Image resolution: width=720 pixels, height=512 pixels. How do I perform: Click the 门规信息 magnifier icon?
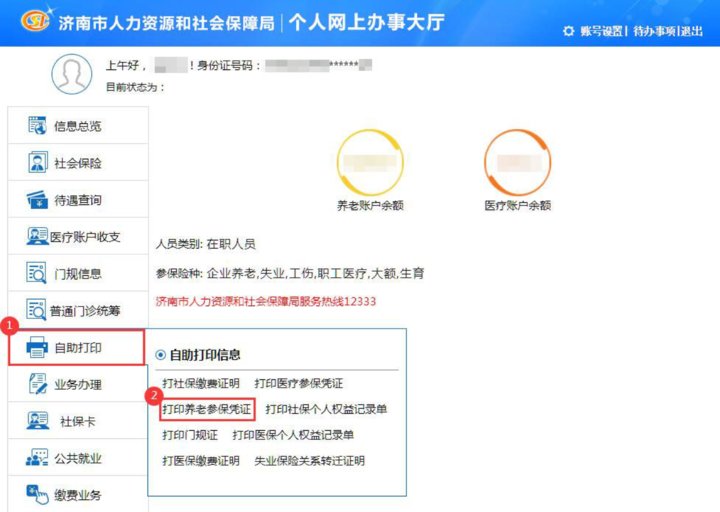pyautogui.click(x=36, y=273)
